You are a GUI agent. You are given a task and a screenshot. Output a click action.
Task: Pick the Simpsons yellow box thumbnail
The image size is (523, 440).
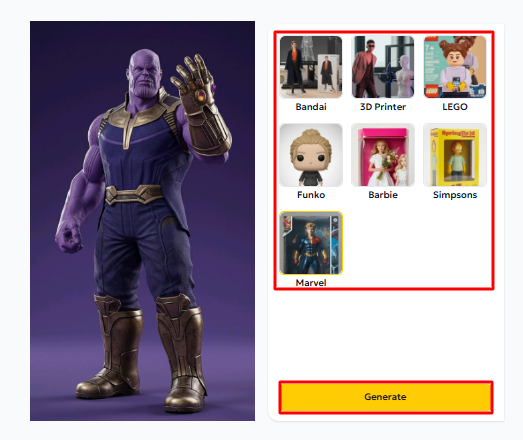pyautogui.click(x=455, y=155)
